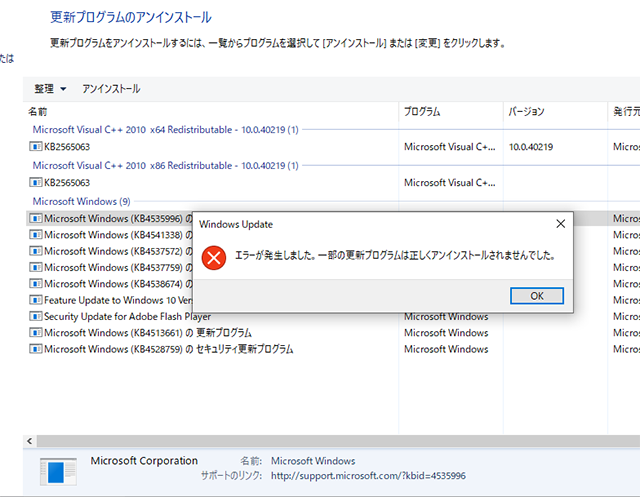Click the horizontal scrollbar track
Viewport: 640px width, 497px height.
point(338,441)
